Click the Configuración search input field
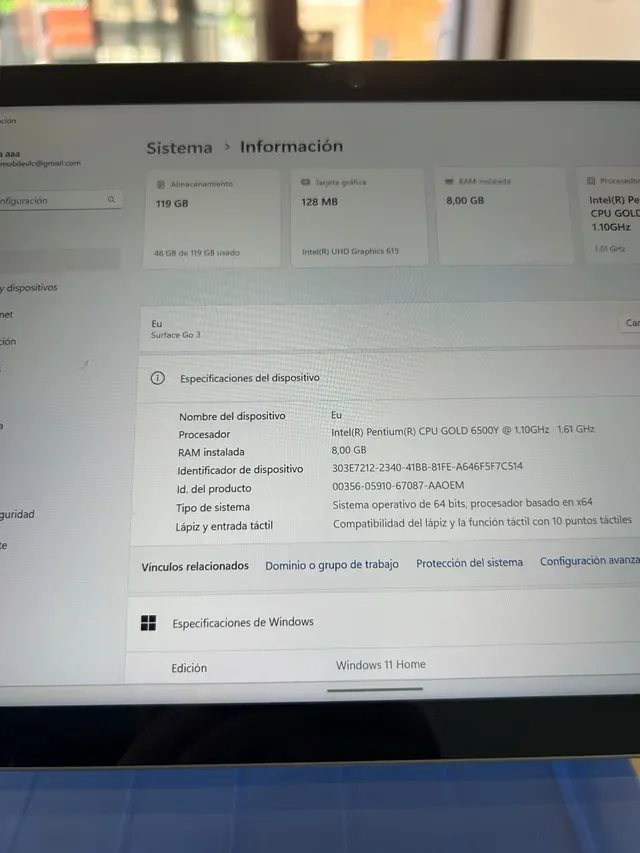640x853 pixels. [x=60, y=200]
